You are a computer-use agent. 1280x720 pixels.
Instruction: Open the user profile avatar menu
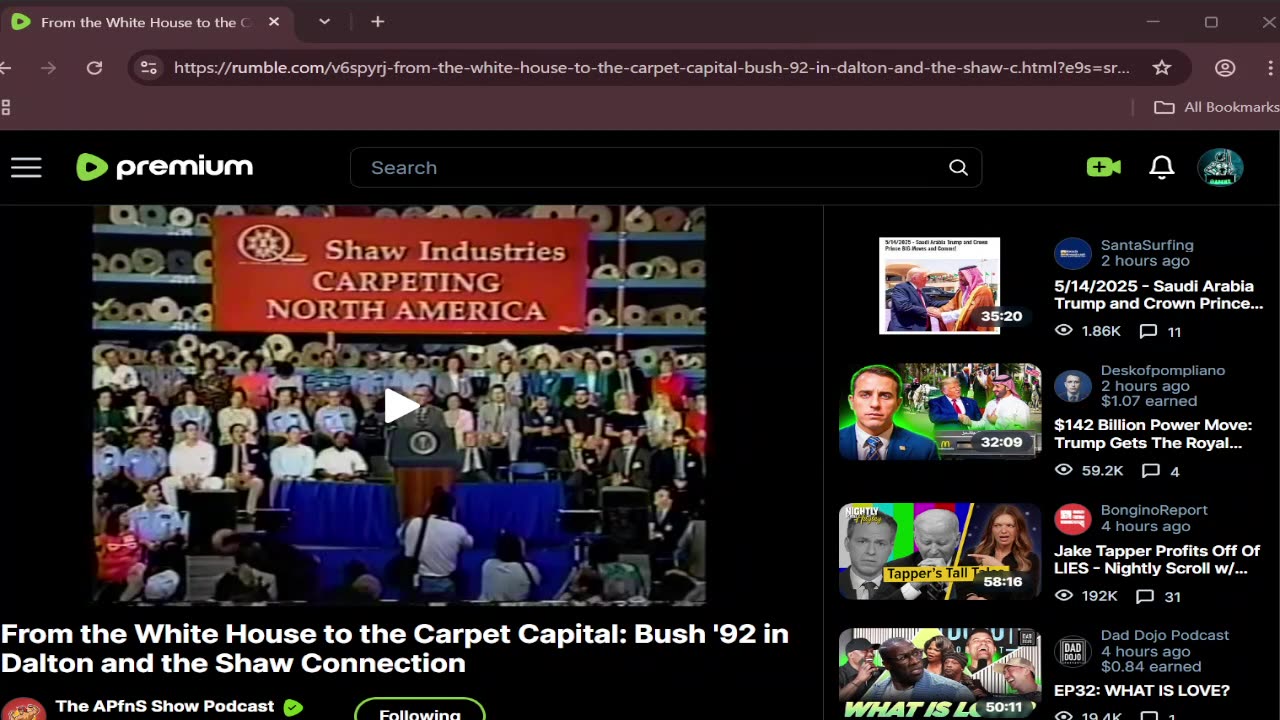(1220, 168)
